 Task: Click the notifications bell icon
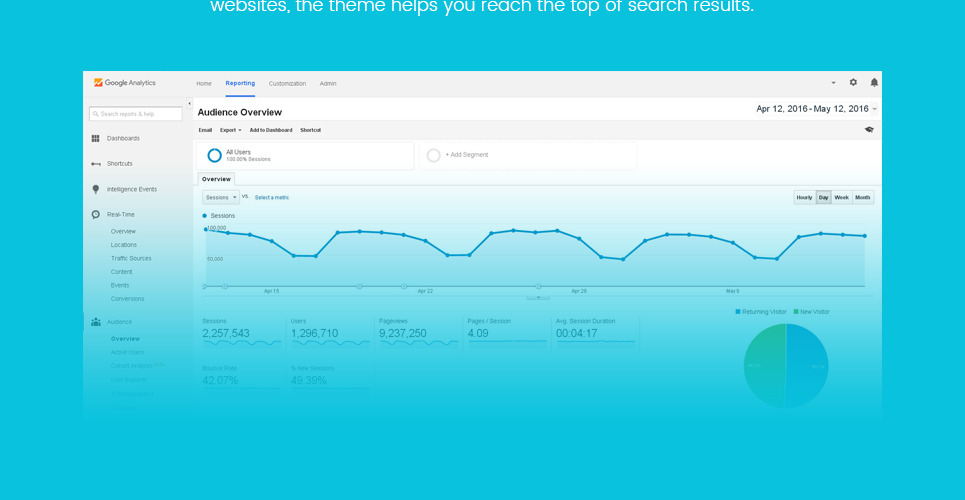tap(874, 83)
